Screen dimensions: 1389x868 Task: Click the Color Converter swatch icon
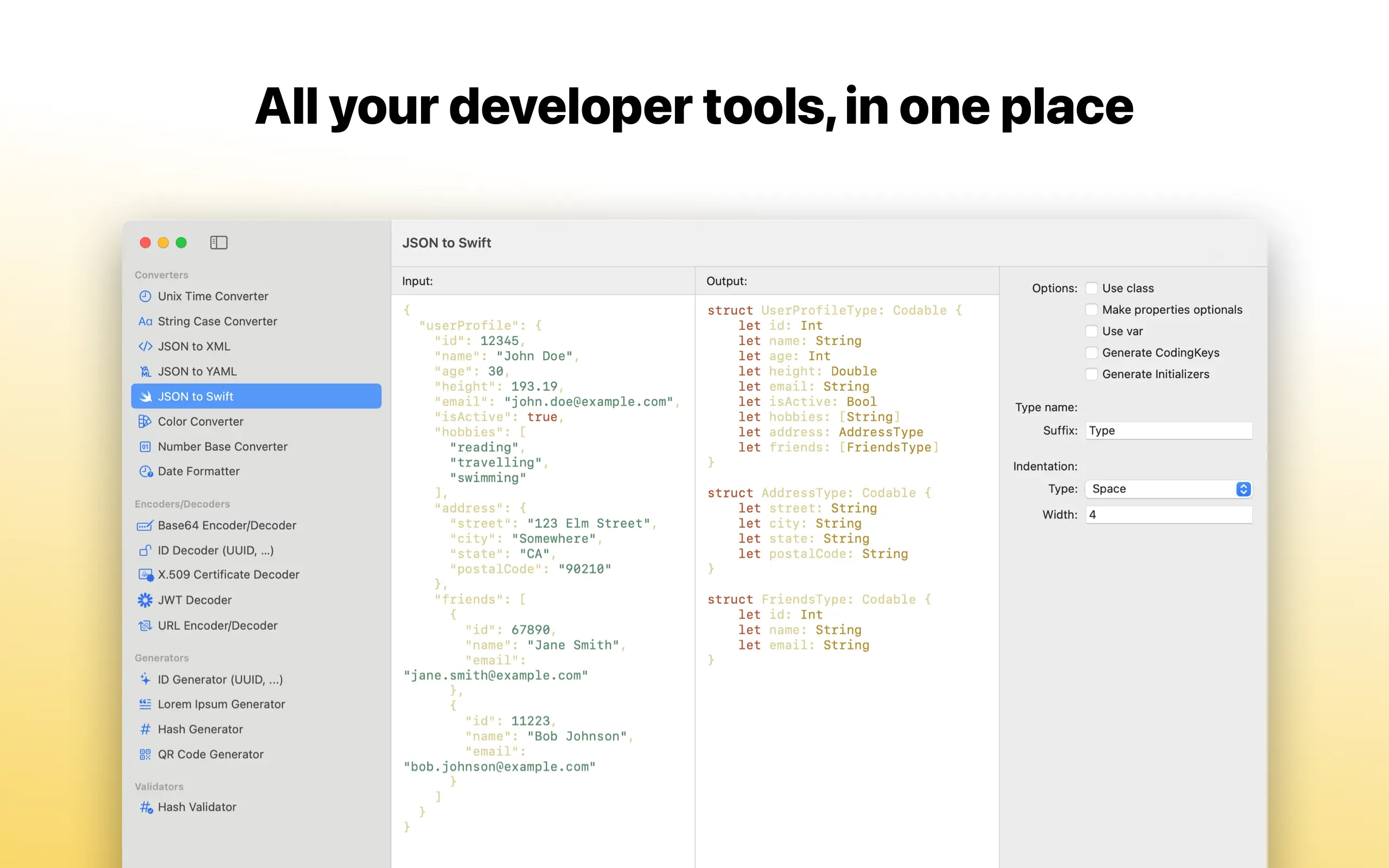[145, 422]
